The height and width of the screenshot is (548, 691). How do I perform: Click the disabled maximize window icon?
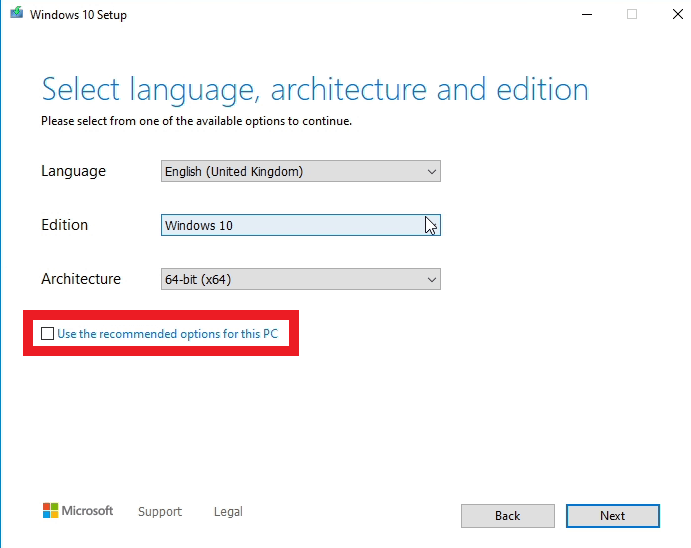(632, 15)
